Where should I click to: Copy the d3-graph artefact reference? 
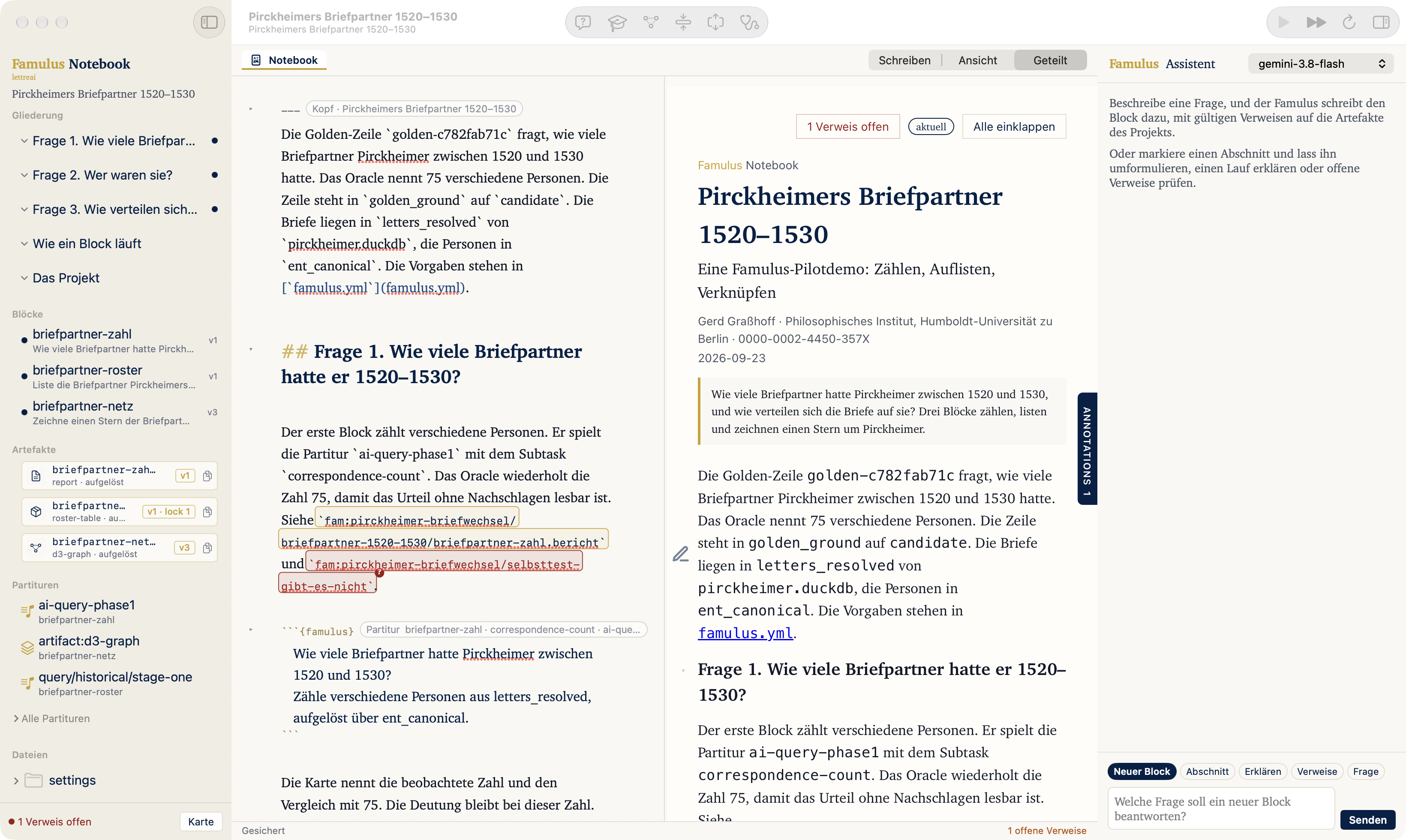pos(207,548)
